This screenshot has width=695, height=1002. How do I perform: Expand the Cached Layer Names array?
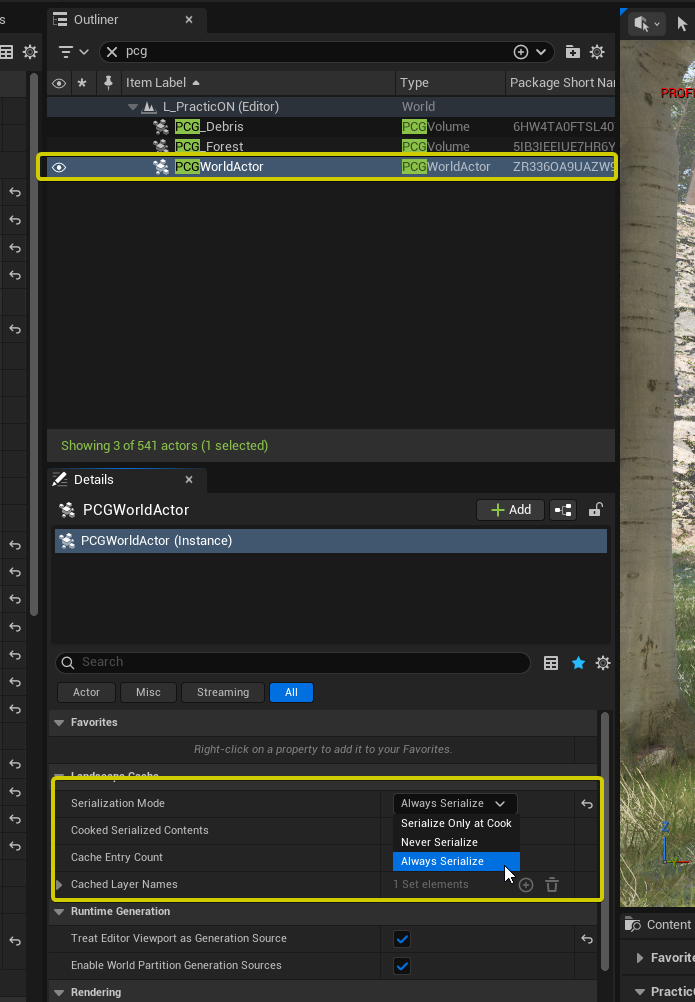coord(59,885)
